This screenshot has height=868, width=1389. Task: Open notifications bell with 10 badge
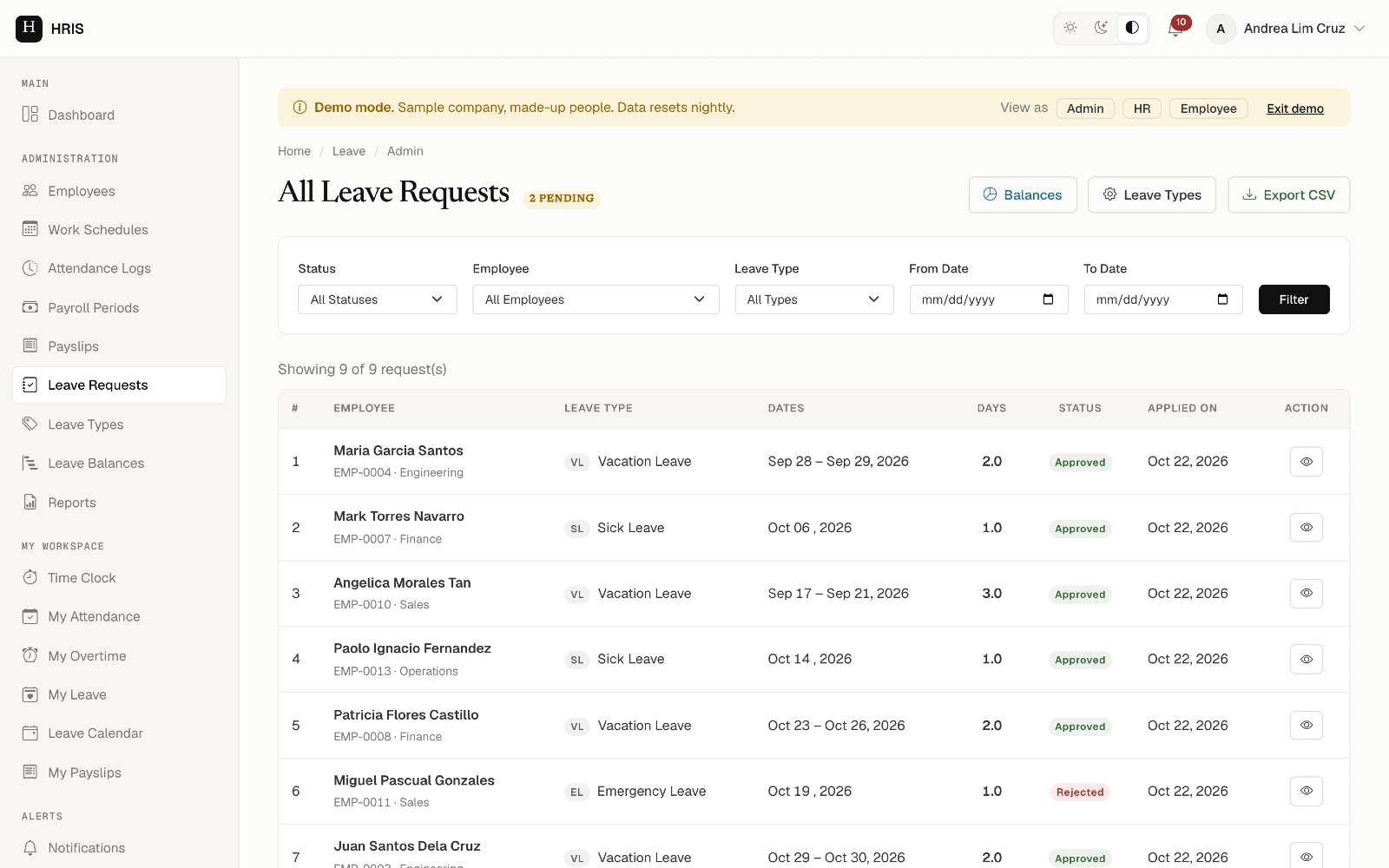click(x=1176, y=28)
